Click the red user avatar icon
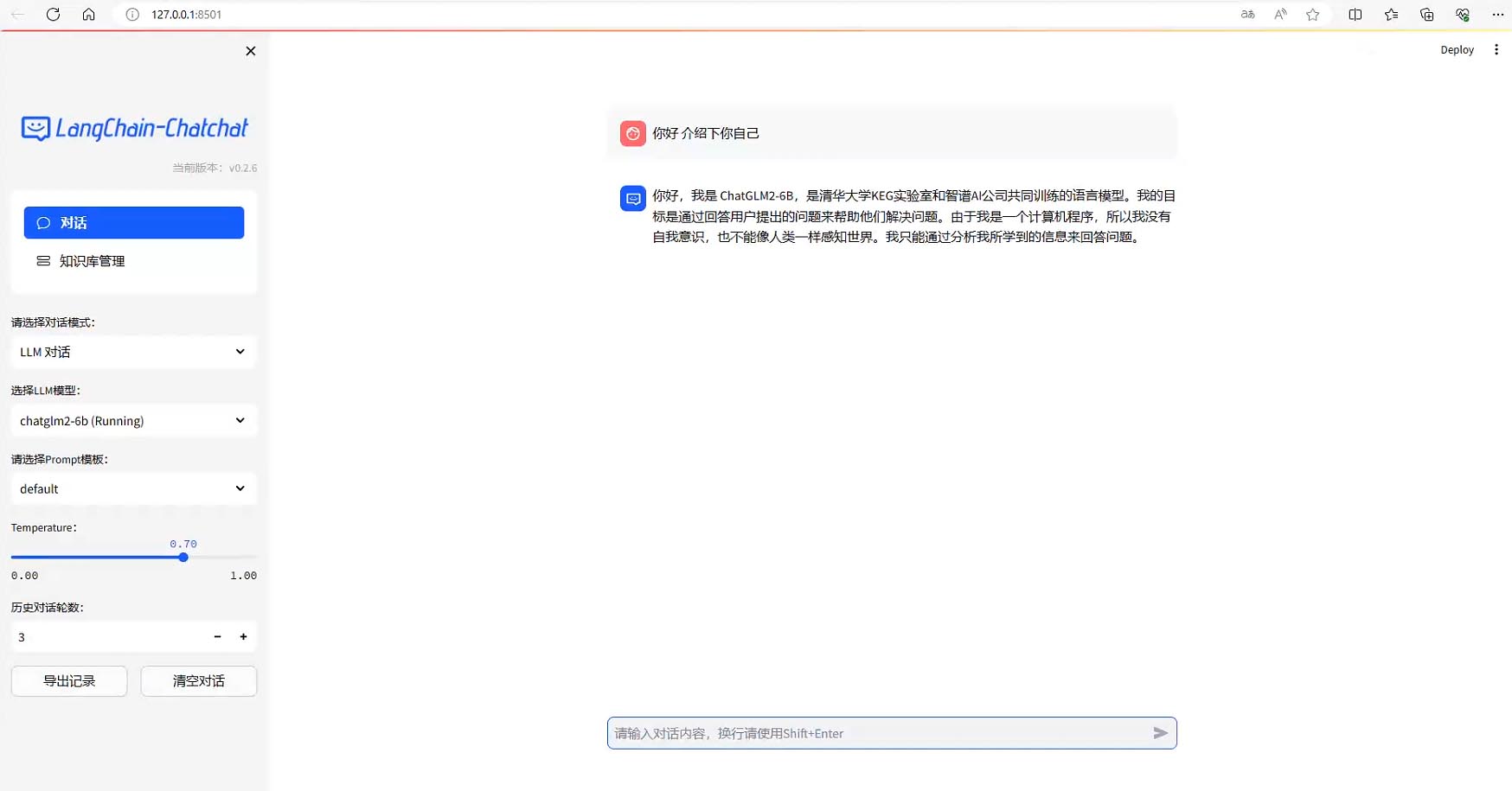The image size is (1512, 791). [x=633, y=133]
